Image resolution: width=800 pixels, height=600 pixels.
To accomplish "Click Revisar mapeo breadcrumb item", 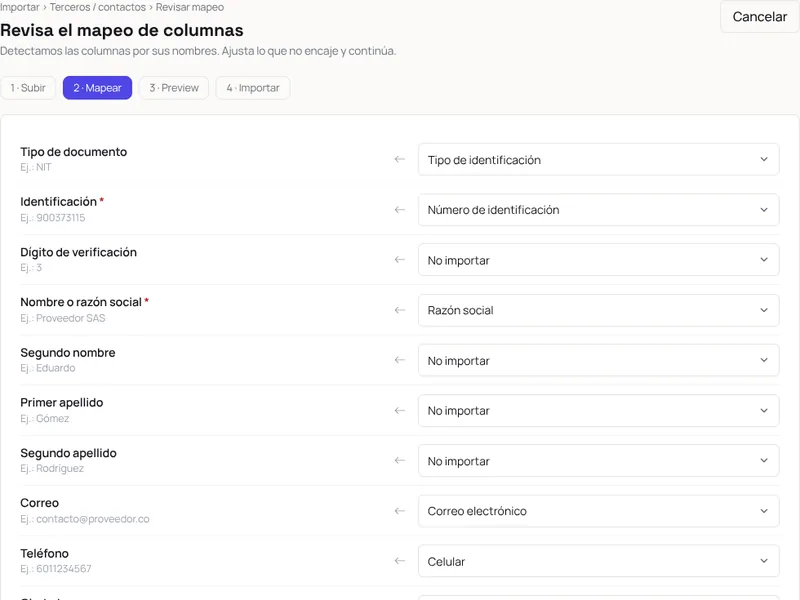I will point(190,7).
